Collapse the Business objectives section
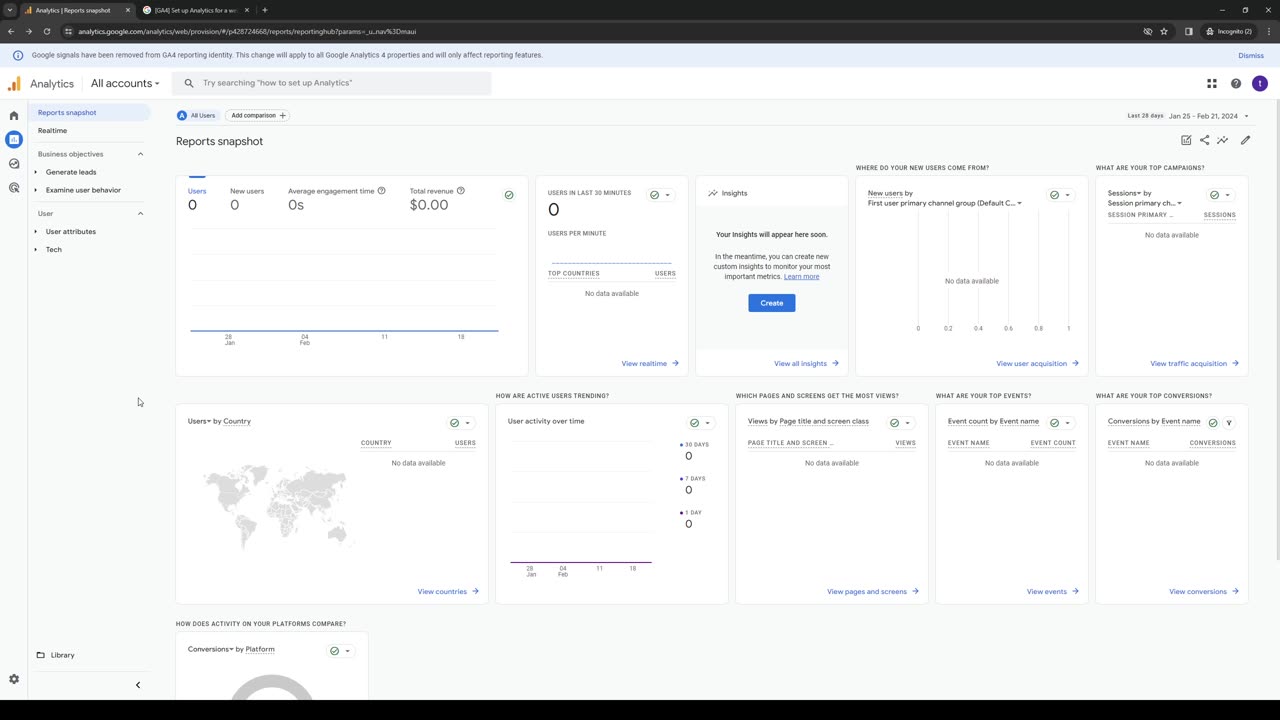The height and width of the screenshot is (720, 1280). point(140,154)
